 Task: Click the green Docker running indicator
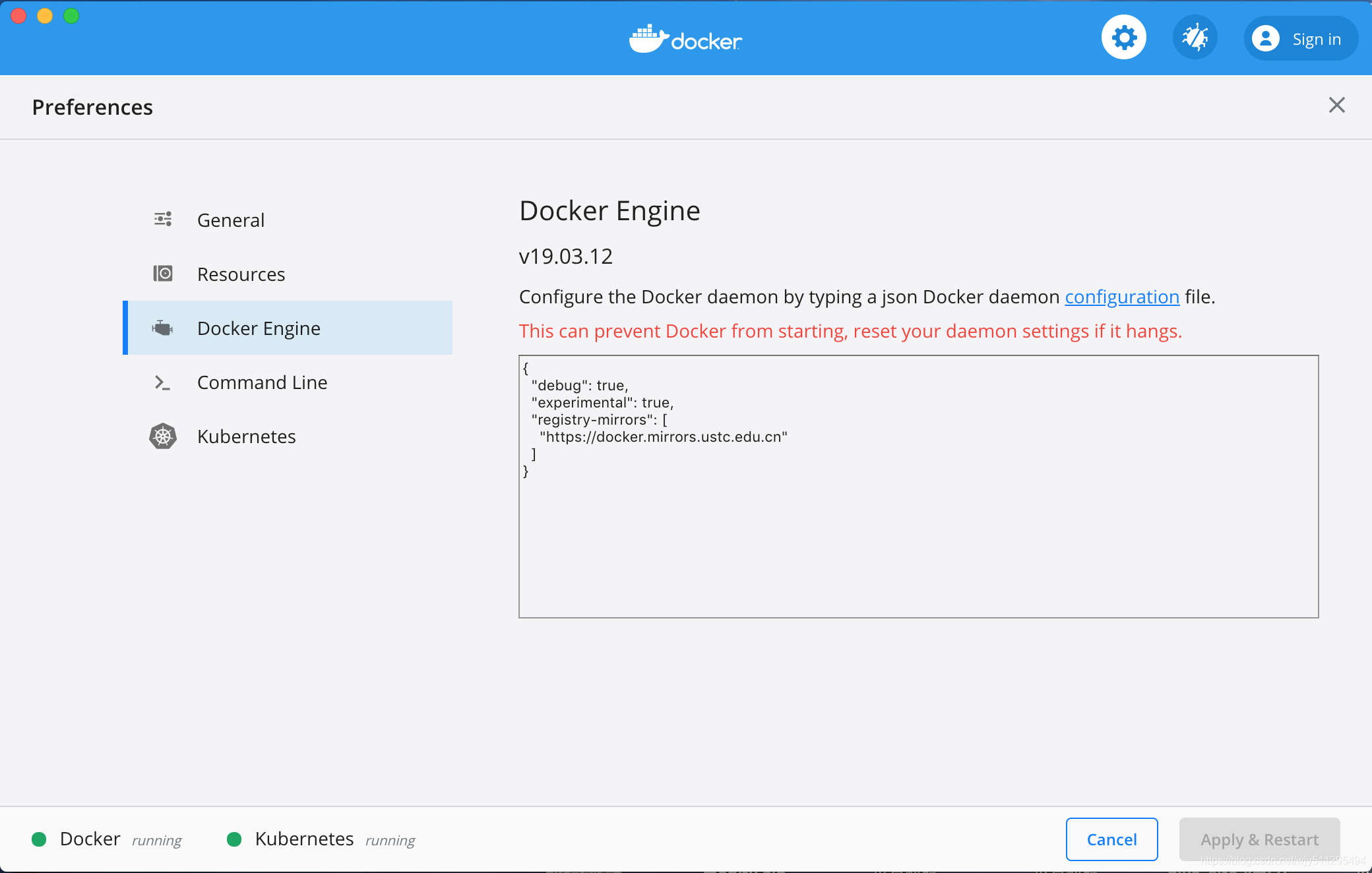39,839
